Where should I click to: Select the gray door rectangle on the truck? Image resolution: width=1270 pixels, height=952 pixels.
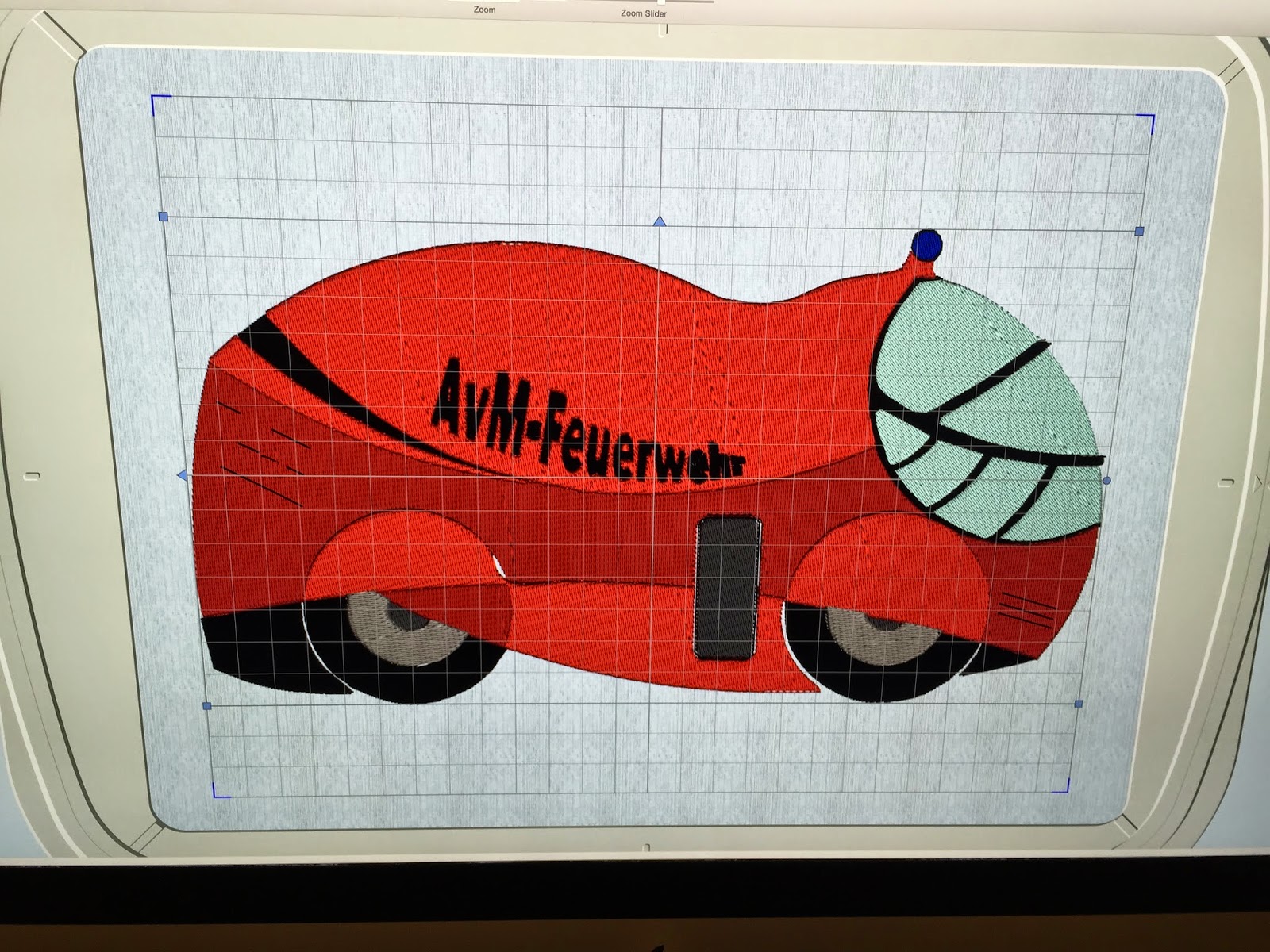click(x=728, y=588)
